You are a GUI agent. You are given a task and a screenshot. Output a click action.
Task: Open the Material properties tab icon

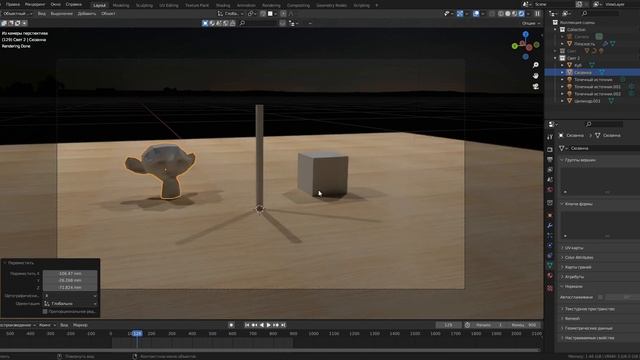pos(550,276)
